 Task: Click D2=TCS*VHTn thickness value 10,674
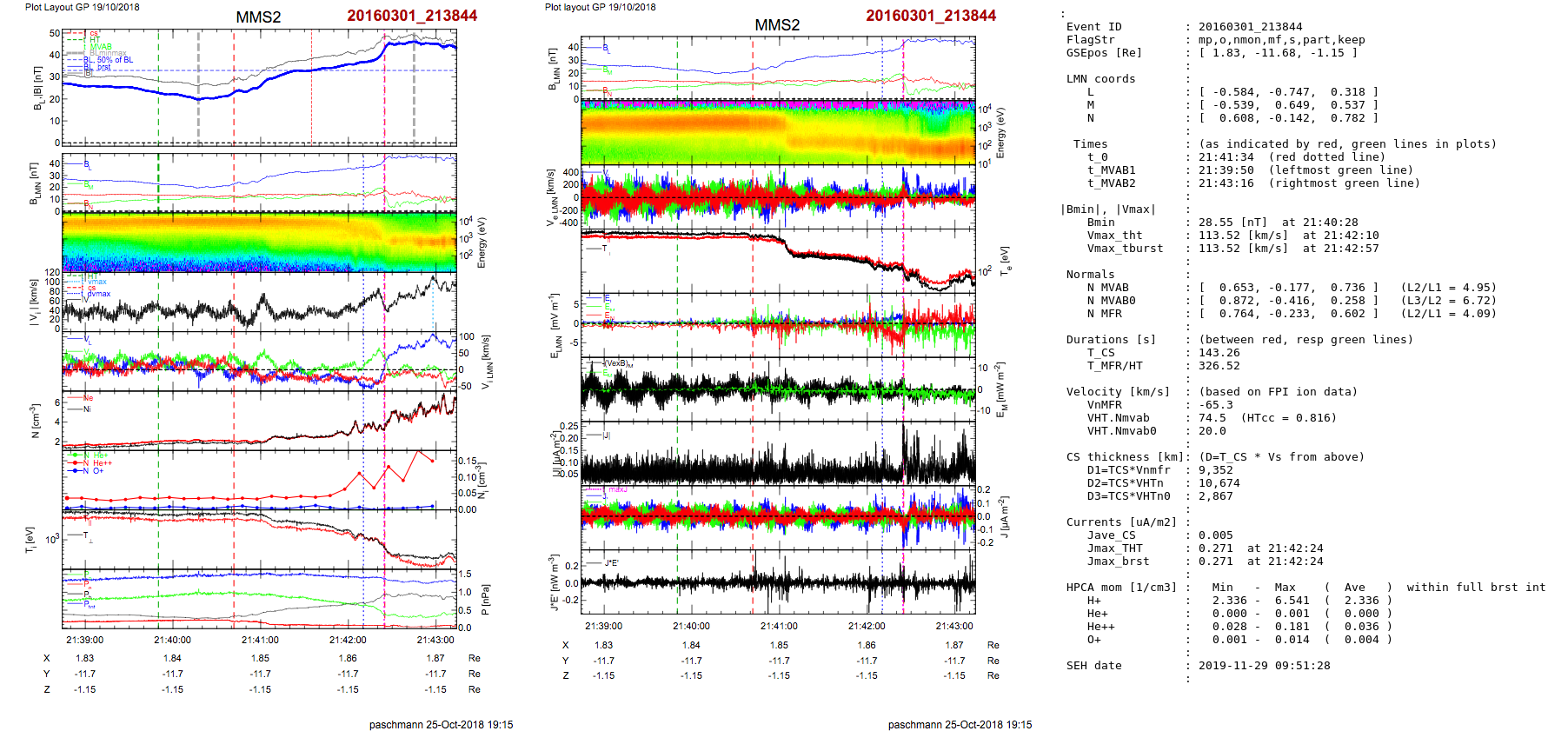[x=1219, y=483]
